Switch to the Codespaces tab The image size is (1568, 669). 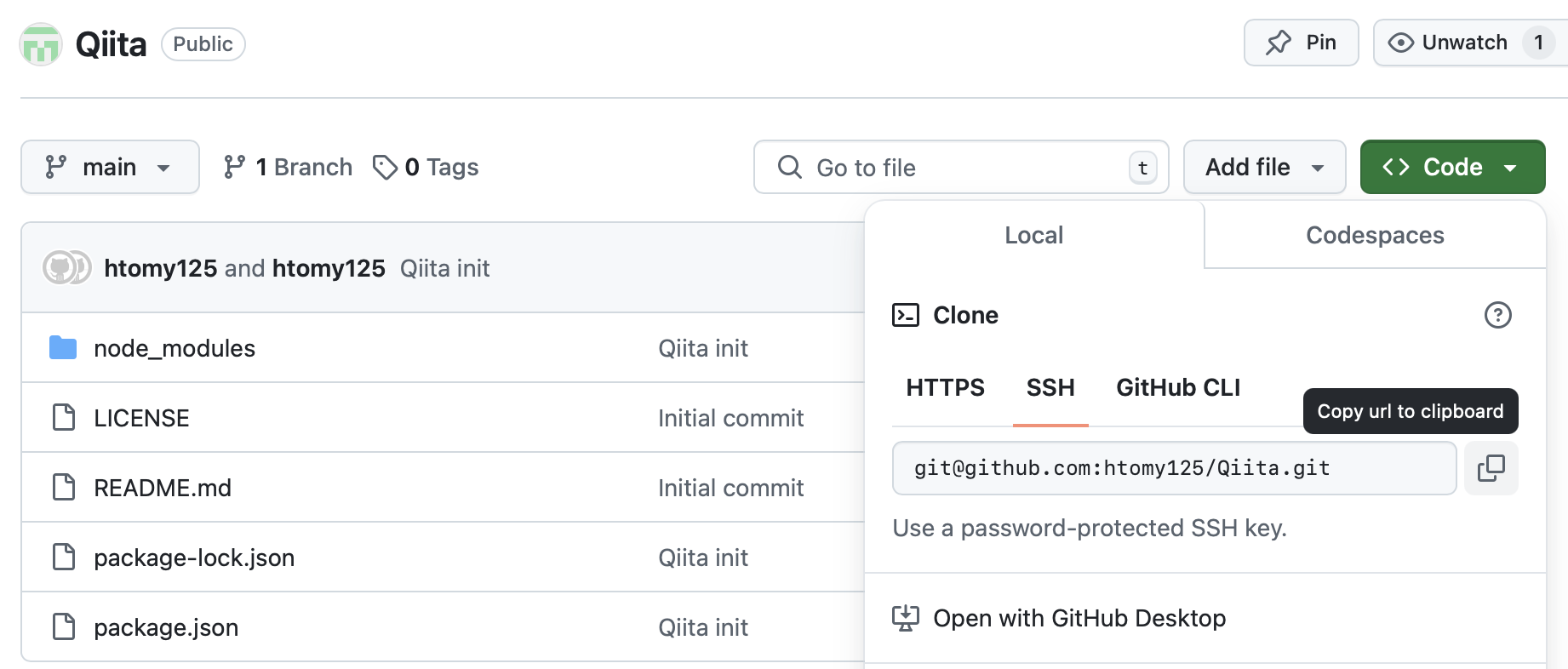pos(1375,235)
